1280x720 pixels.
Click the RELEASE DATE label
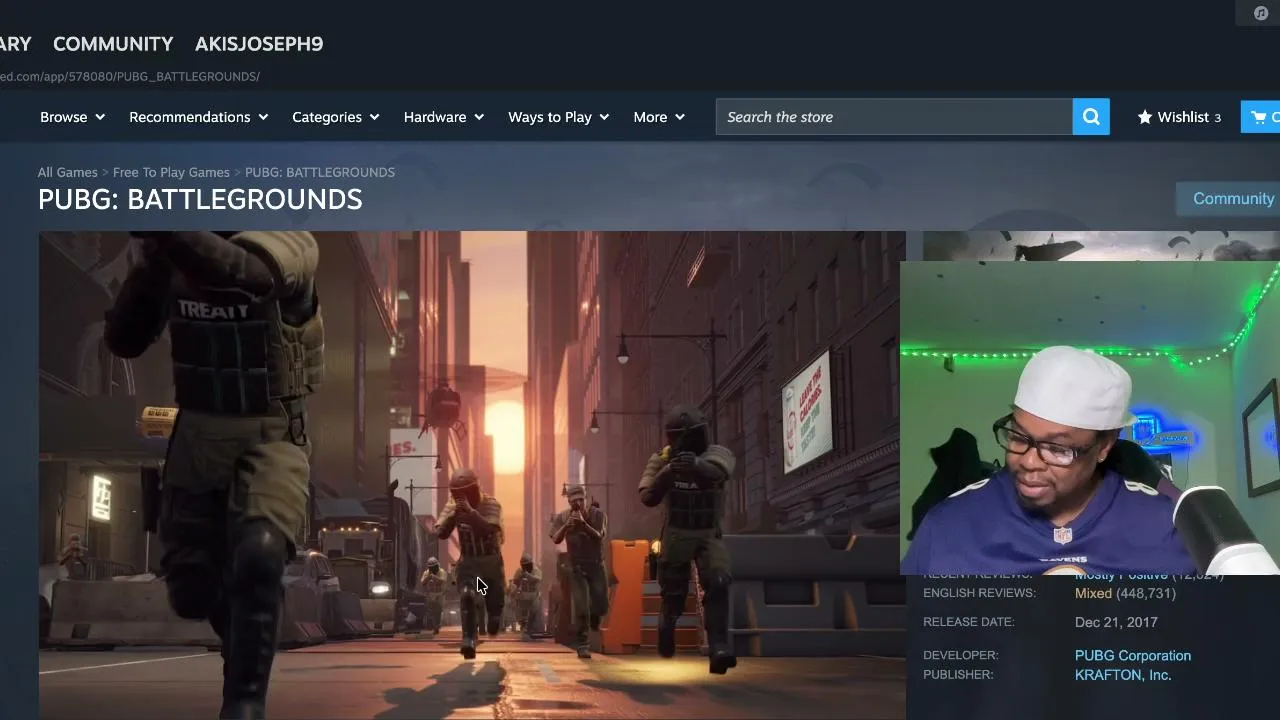(969, 622)
